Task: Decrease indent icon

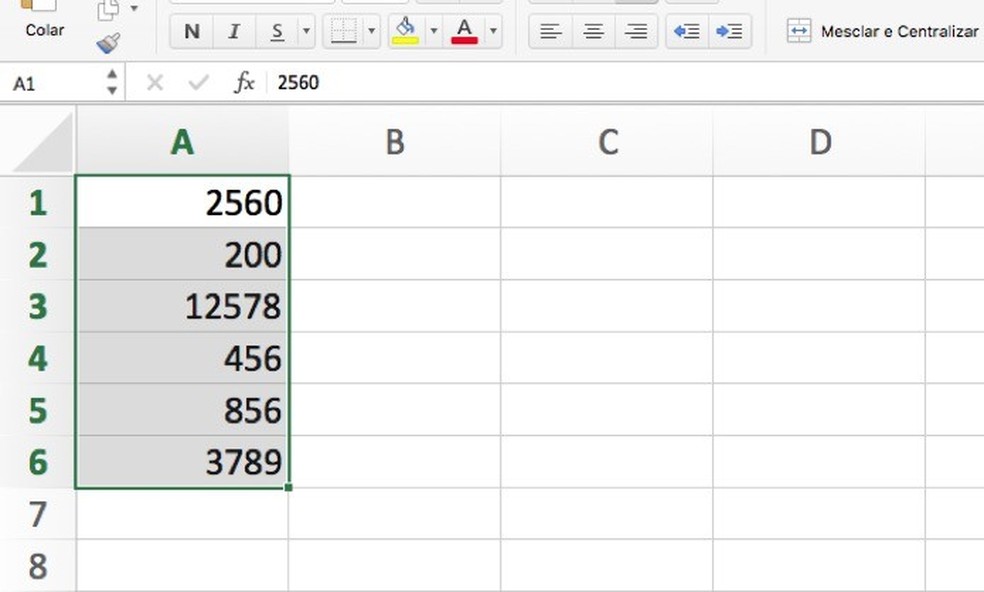Action: pyautogui.click(x=687, y=31)
